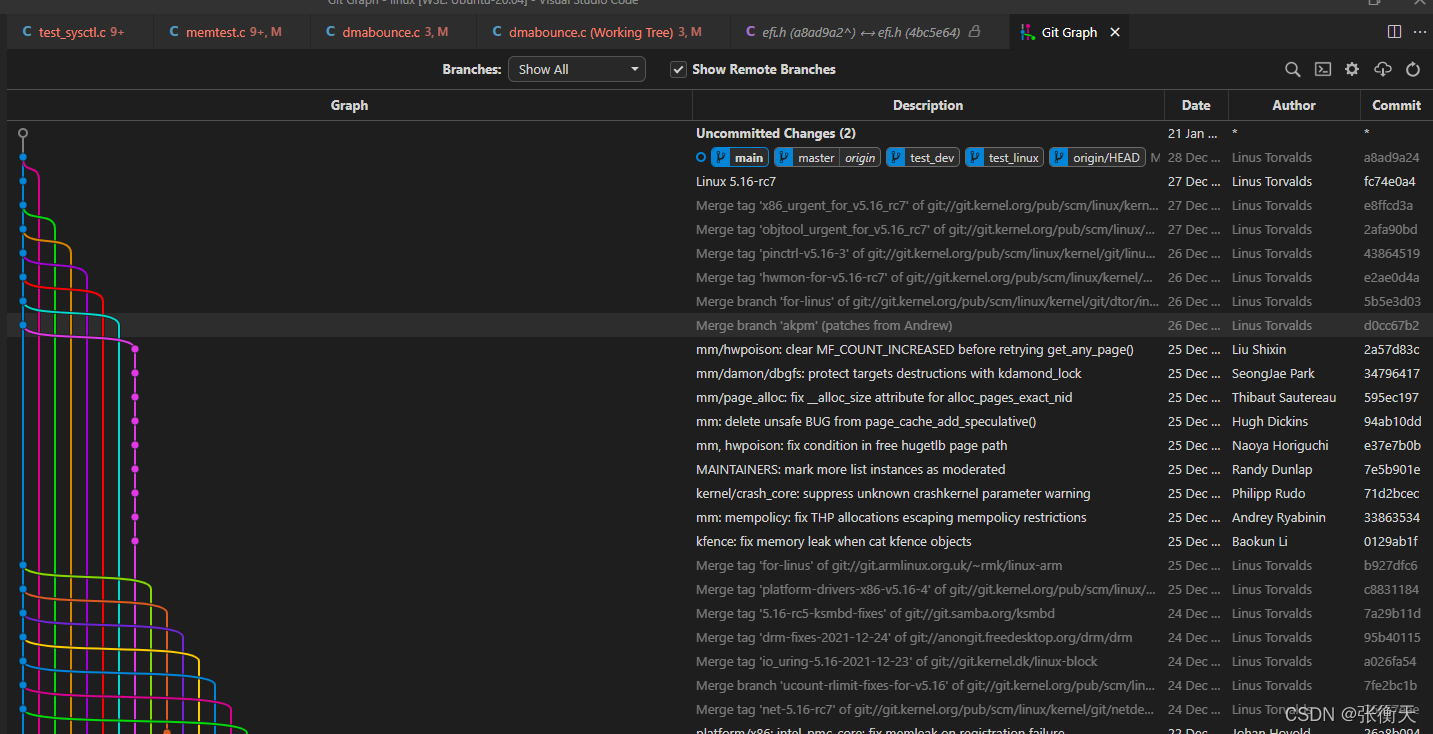Click commit hash a8ad9a24
Screen dimensions: 1433x734
(1391, 157)
